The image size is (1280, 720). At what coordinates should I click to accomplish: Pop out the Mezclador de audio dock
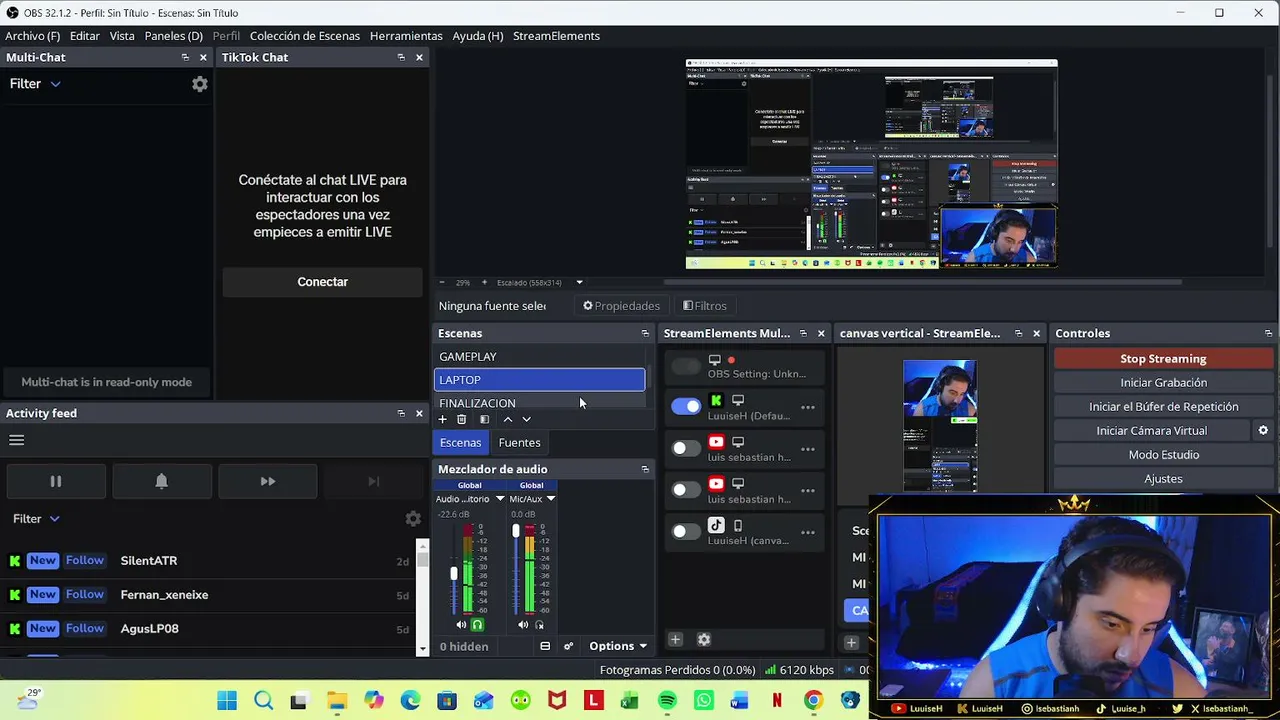click(x=645, y=469)
